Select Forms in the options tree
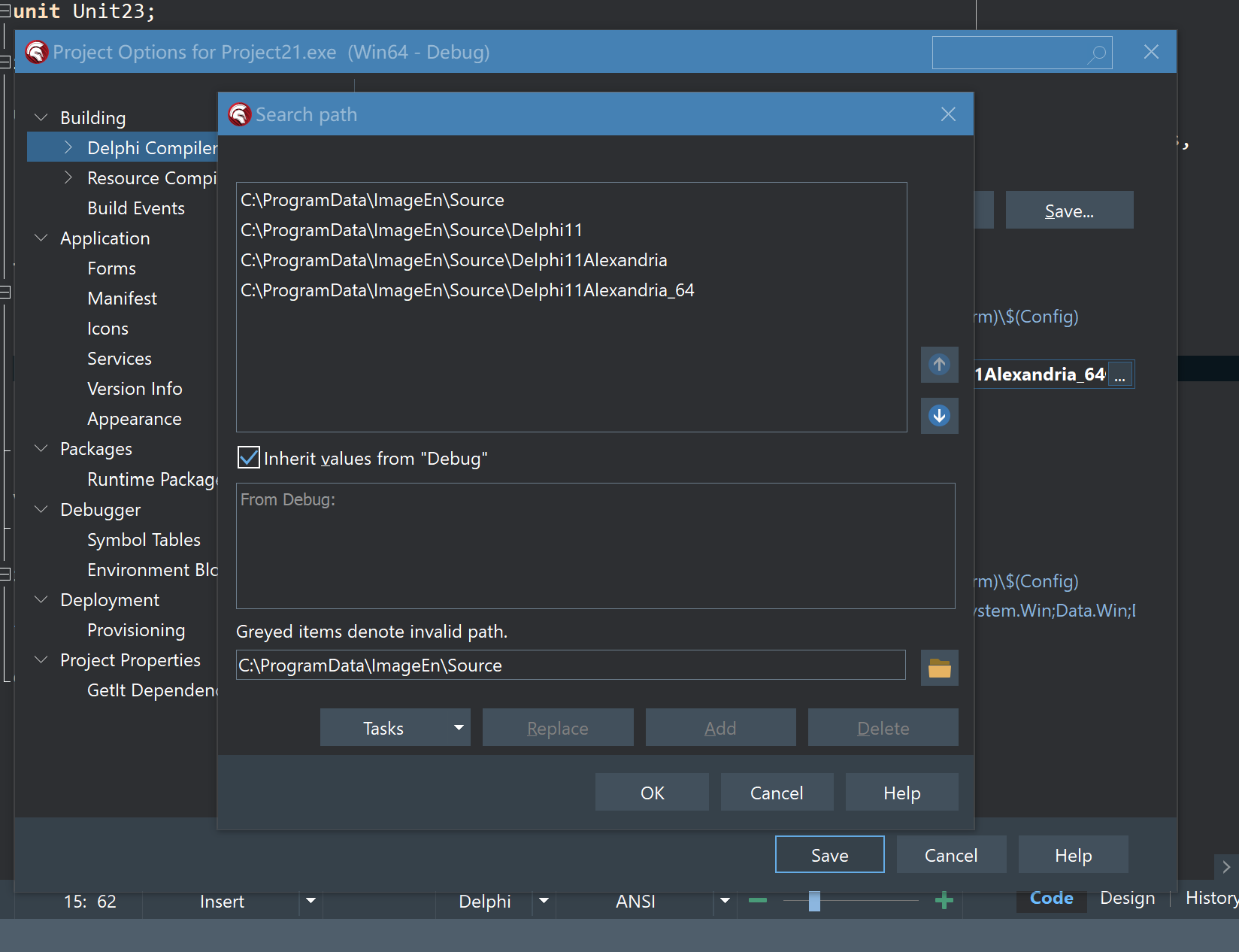The height and width of the screenshot is (952, 1239). click(111, 268)
